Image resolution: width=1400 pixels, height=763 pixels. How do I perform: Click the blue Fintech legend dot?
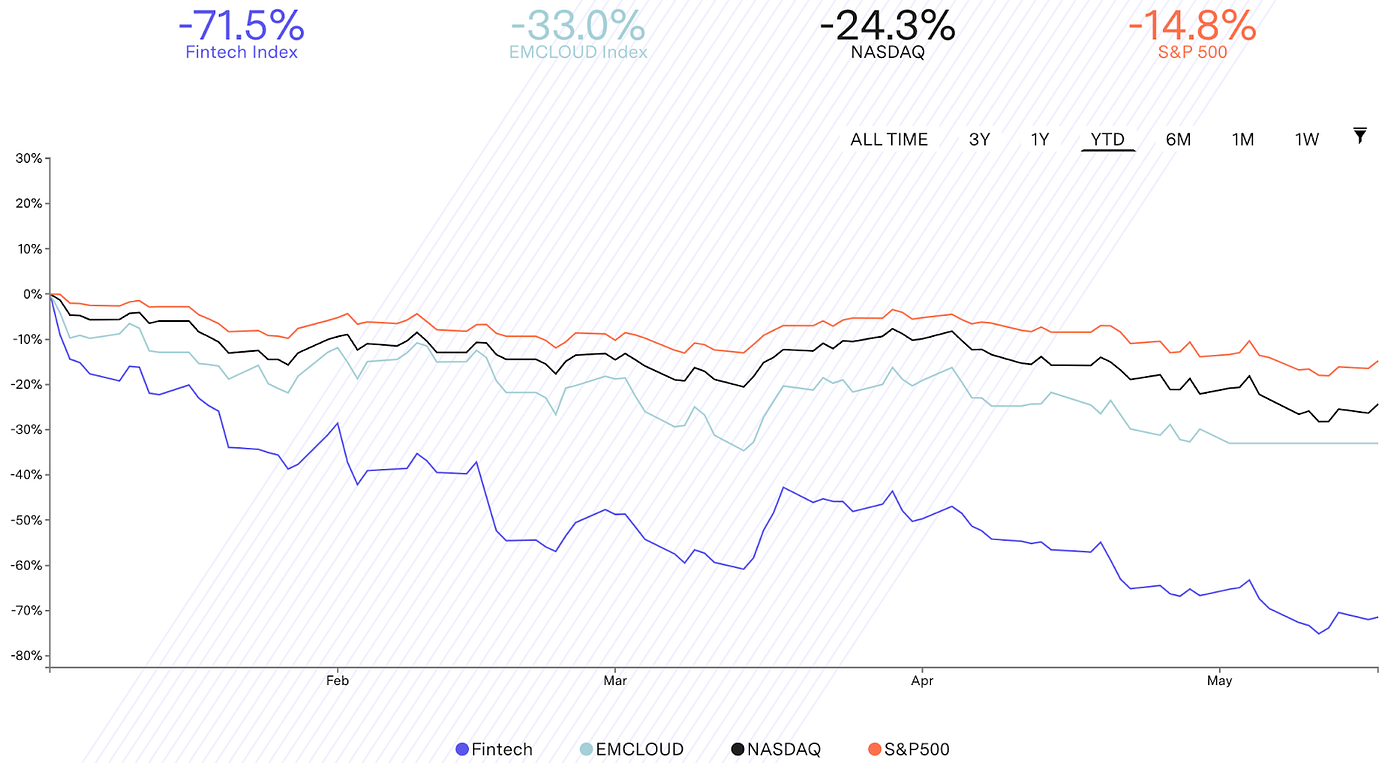[462, 749]
